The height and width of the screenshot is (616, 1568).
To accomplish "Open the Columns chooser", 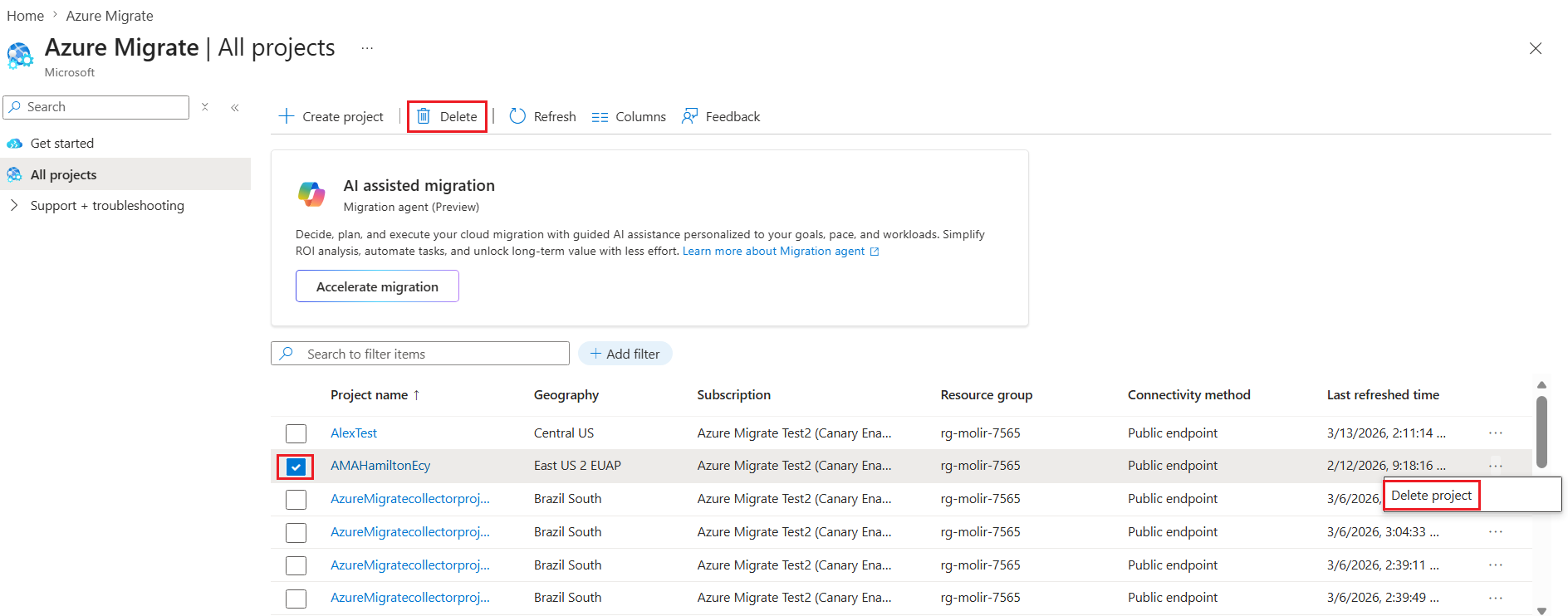I will [x=629, y=116].
